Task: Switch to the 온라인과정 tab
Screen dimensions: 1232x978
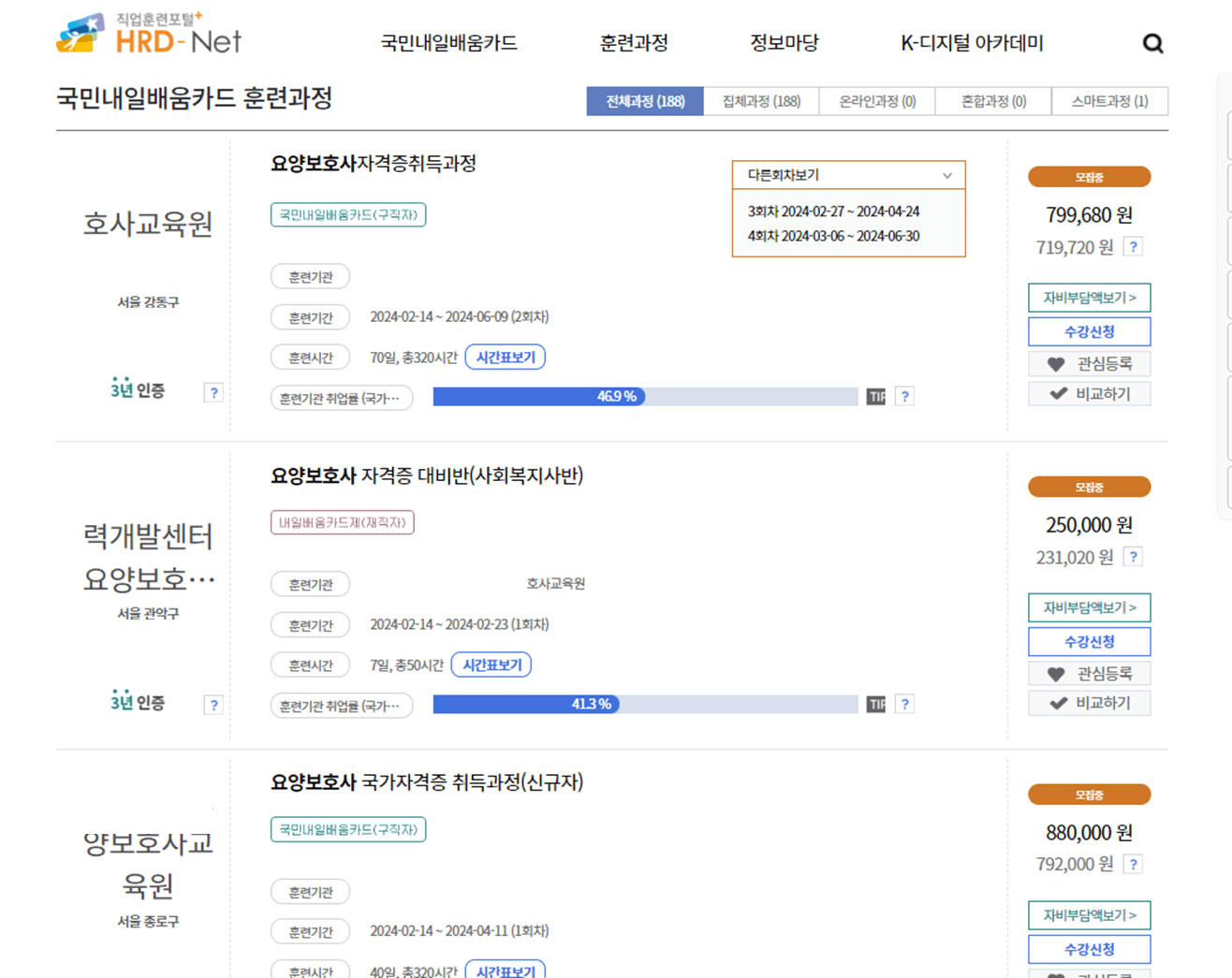Action: point(877,101)
